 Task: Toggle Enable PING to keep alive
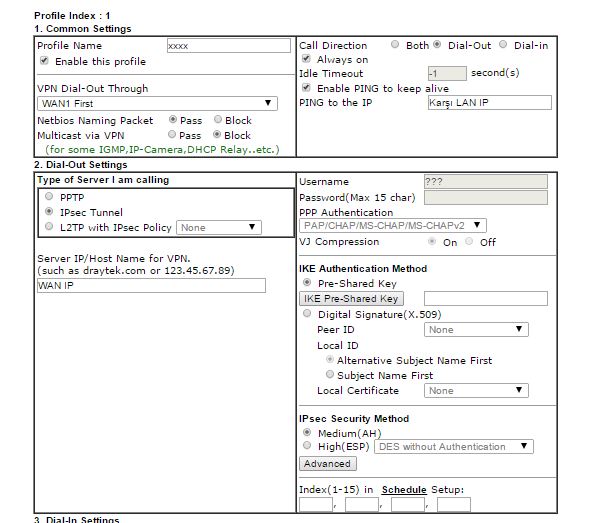click(x=307, y=88)
